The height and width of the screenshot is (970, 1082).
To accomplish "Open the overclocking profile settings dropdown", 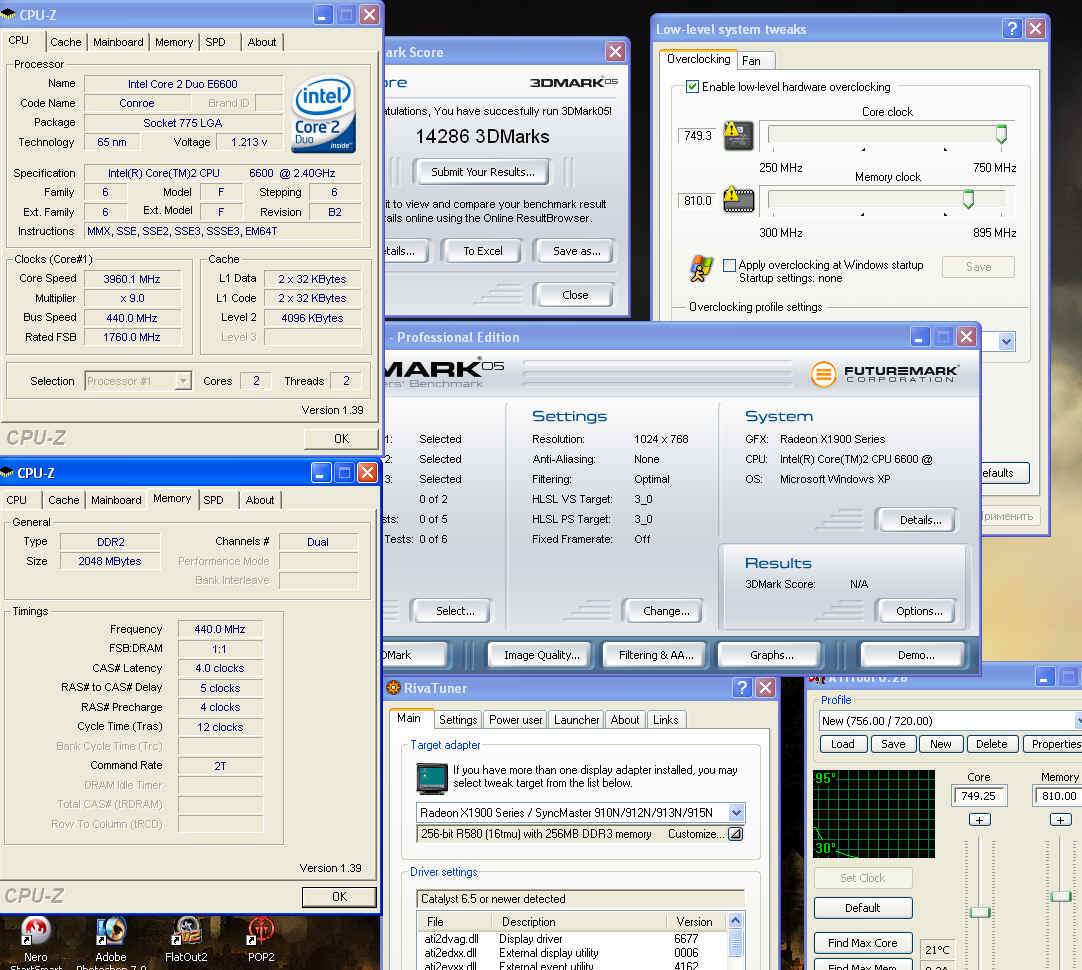I will (x=1006, y=341).
